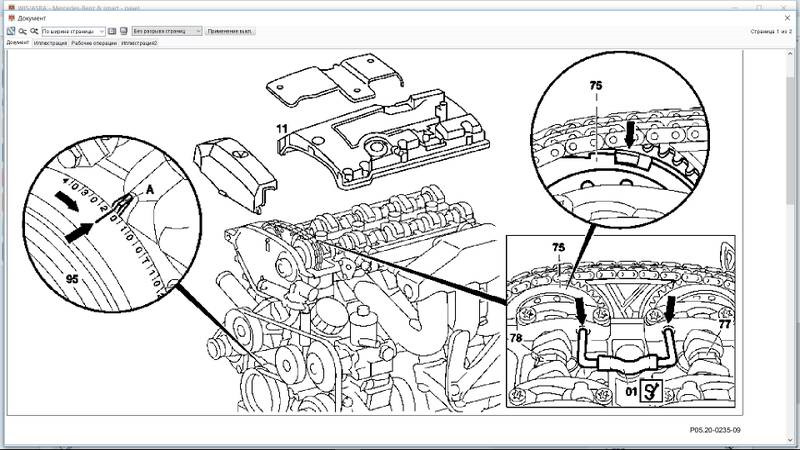
Task: Click the scrollbar down arrow
Action: point(790,440)
